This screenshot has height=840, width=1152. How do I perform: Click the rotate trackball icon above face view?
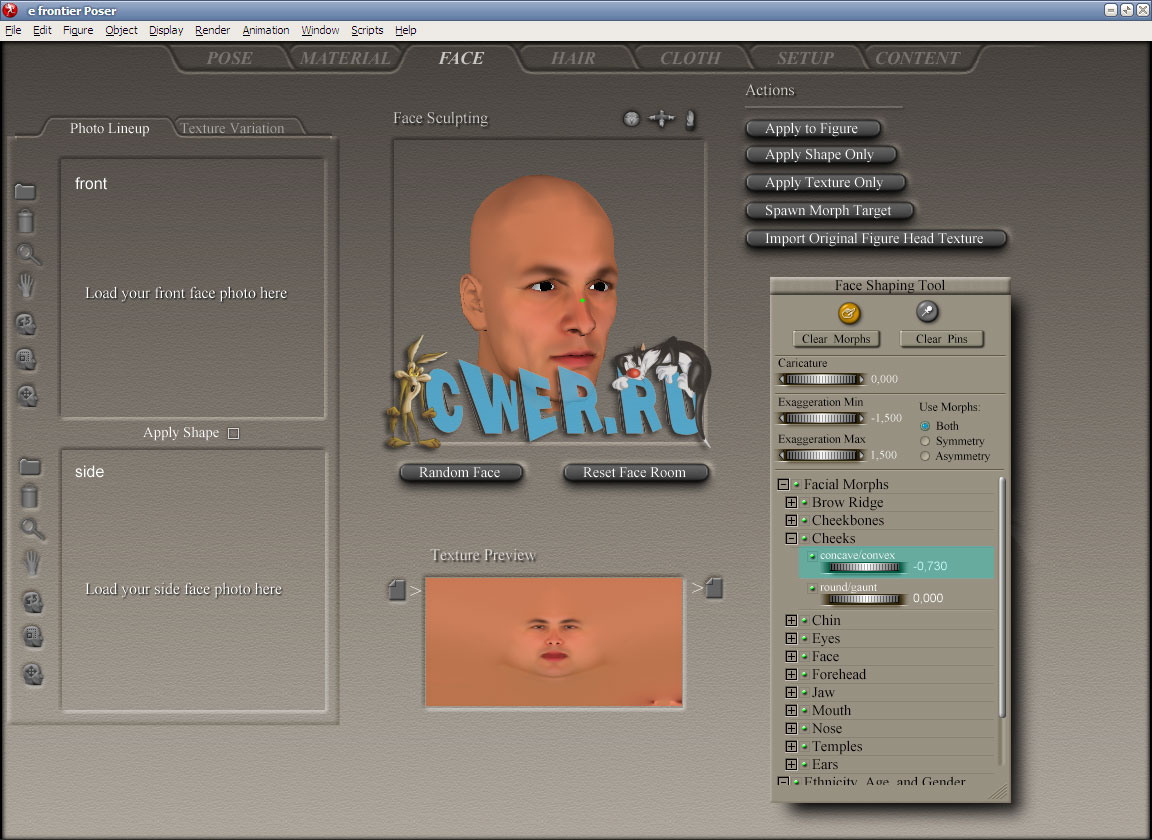[631, 119]
